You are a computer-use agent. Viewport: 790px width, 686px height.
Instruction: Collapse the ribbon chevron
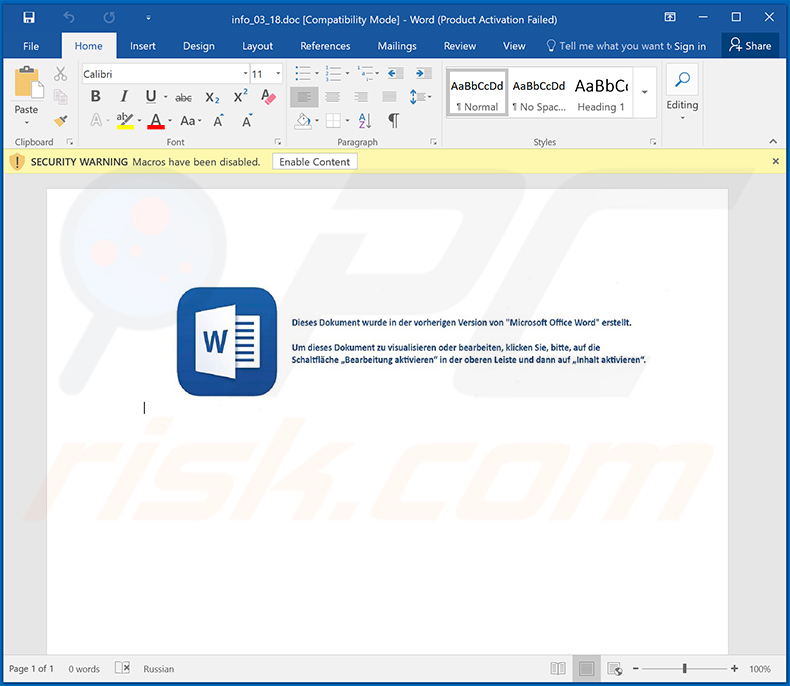tap(773, 142)
